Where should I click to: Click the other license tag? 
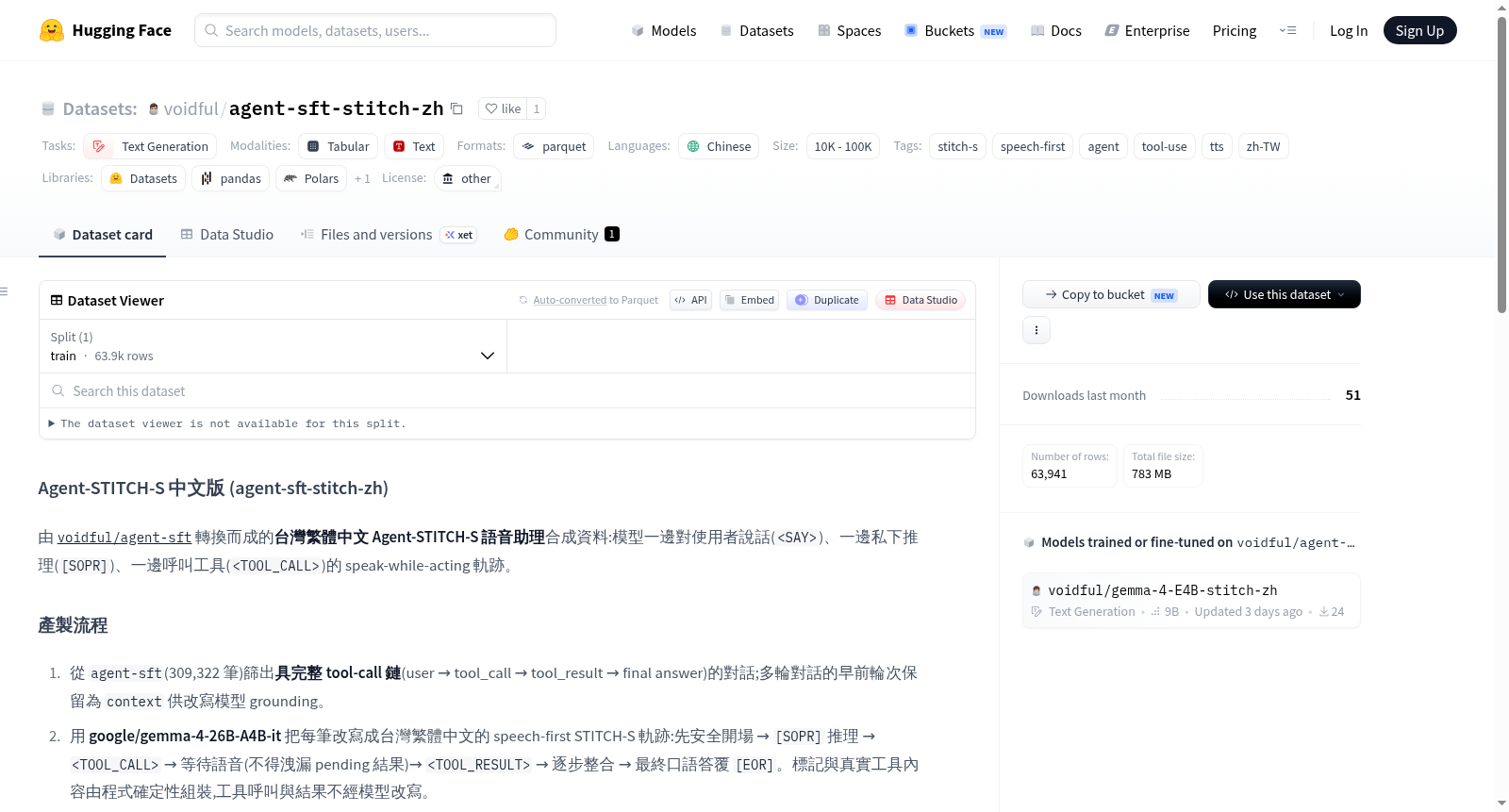(468, 178)
